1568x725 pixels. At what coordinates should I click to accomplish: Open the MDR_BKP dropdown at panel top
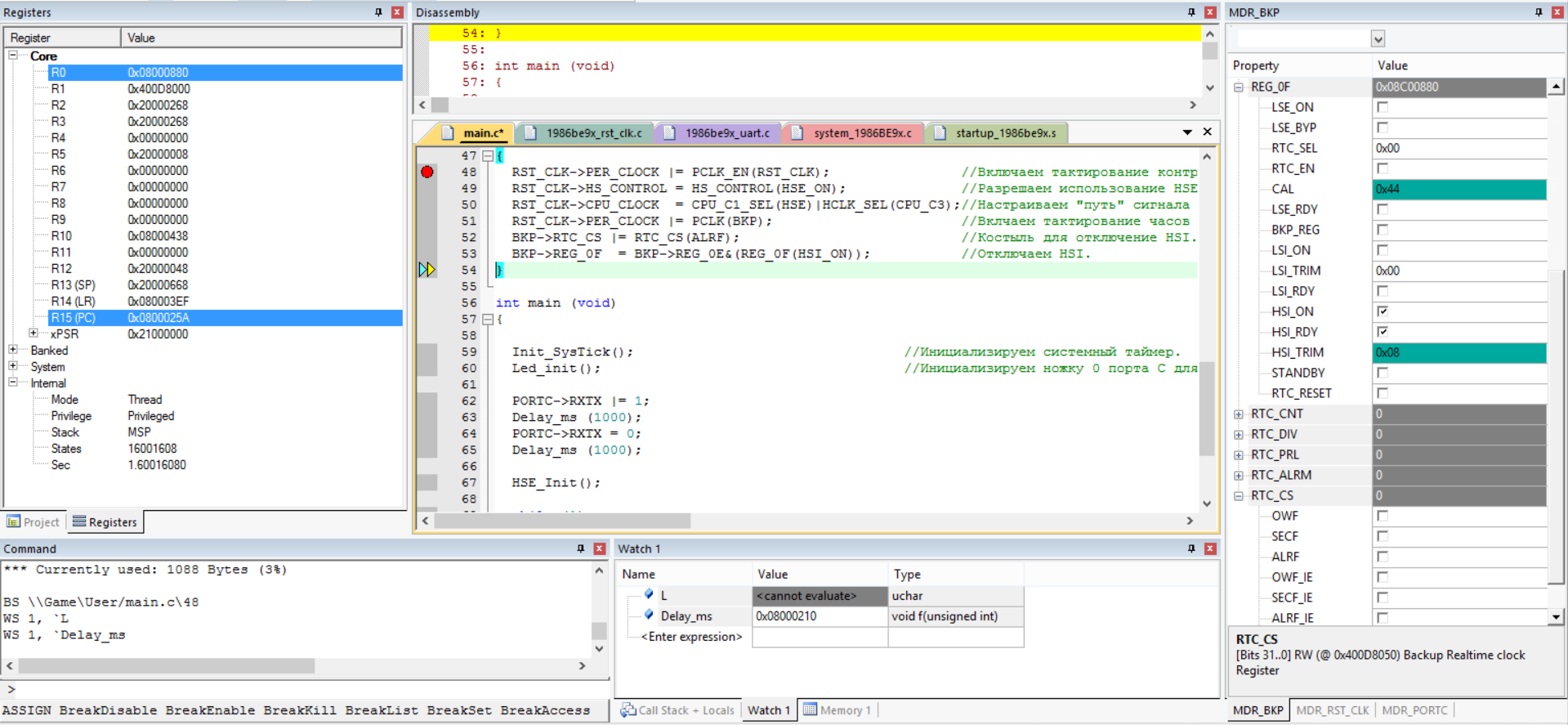tap(1378, 39)
